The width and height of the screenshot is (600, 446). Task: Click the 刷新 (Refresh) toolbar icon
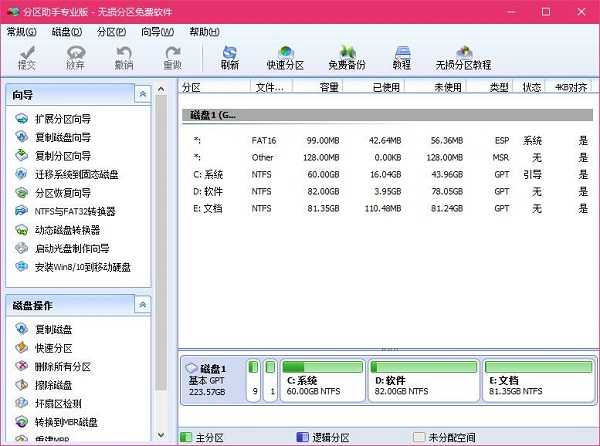(x=230, y=57)
